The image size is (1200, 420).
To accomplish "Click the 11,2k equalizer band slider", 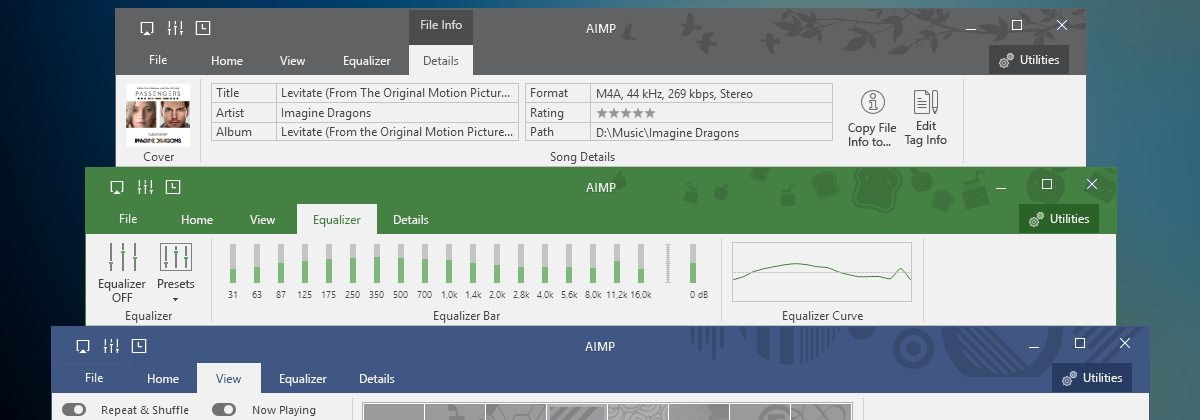I will click(x=617, y=263).
